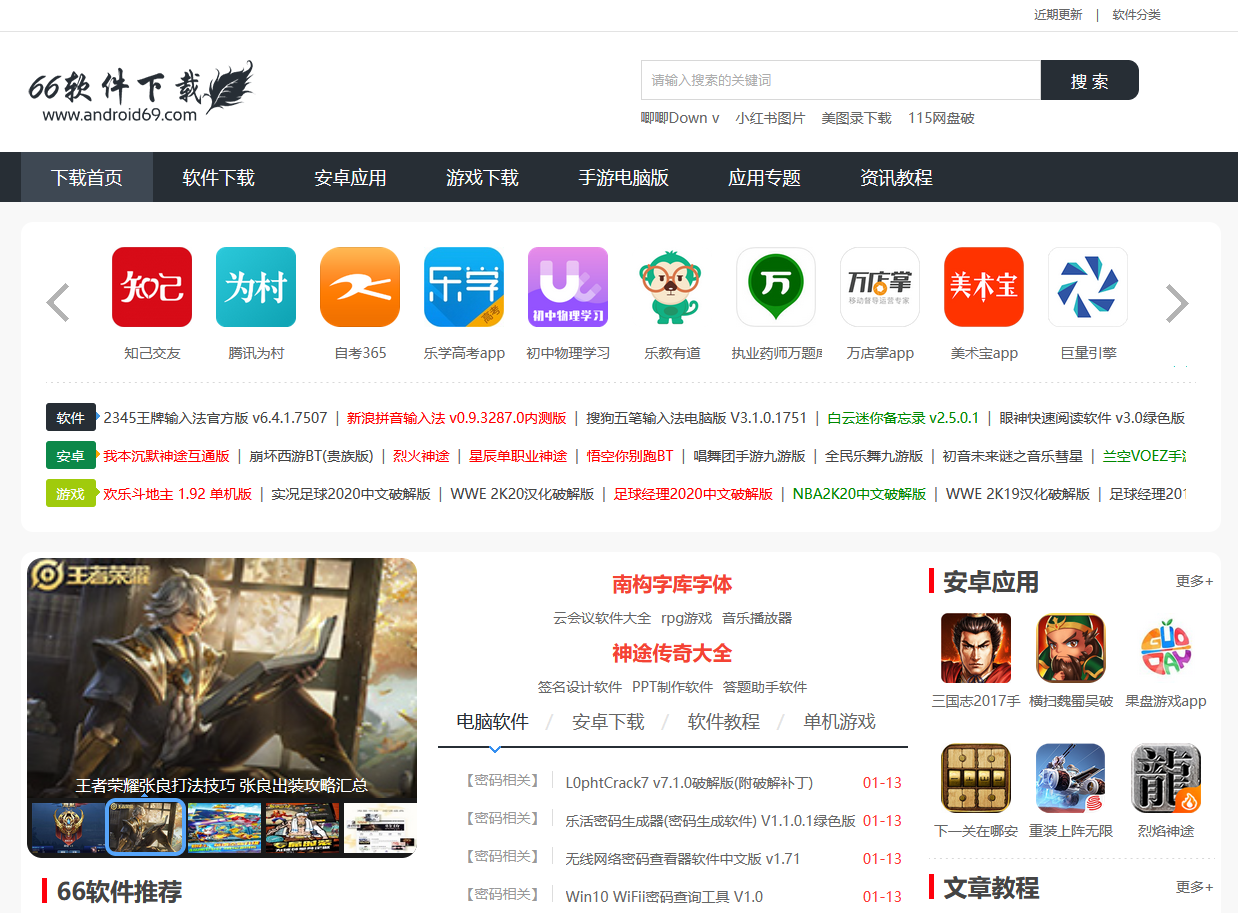Open the 自考365 app icon
The height and width of the screenshot is (913, 1238).
360,287
